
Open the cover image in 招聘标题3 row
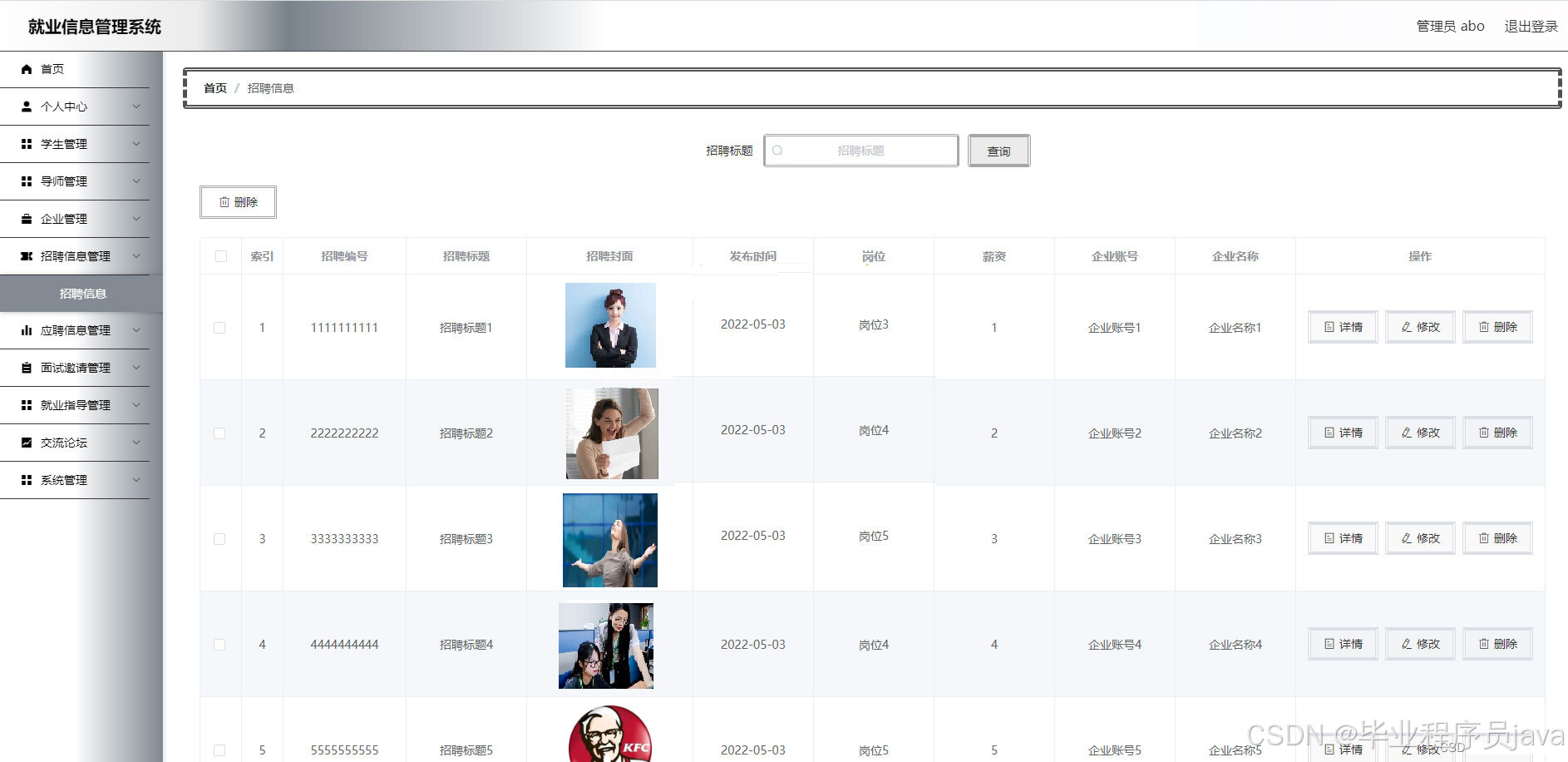tap(610, 540)
